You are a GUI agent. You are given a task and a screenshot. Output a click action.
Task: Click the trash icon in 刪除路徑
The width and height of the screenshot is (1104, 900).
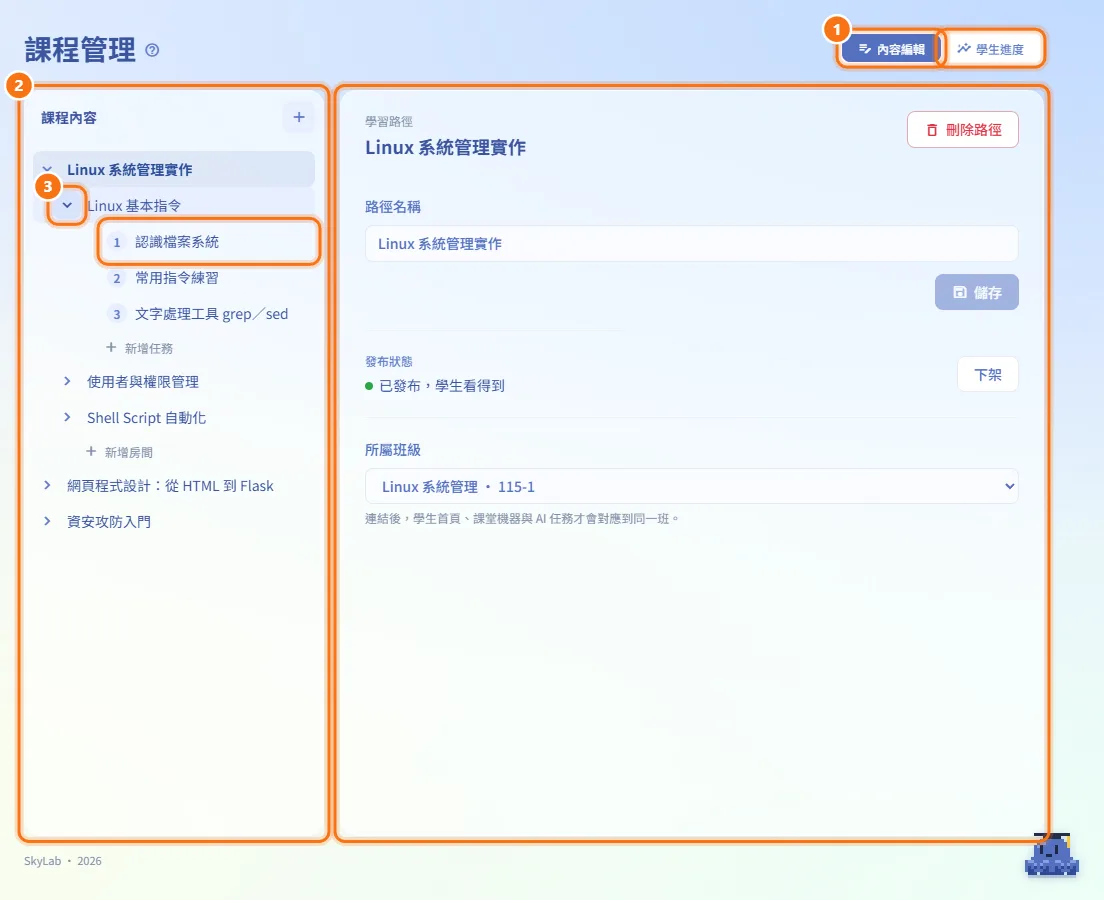tap(932, 130)
